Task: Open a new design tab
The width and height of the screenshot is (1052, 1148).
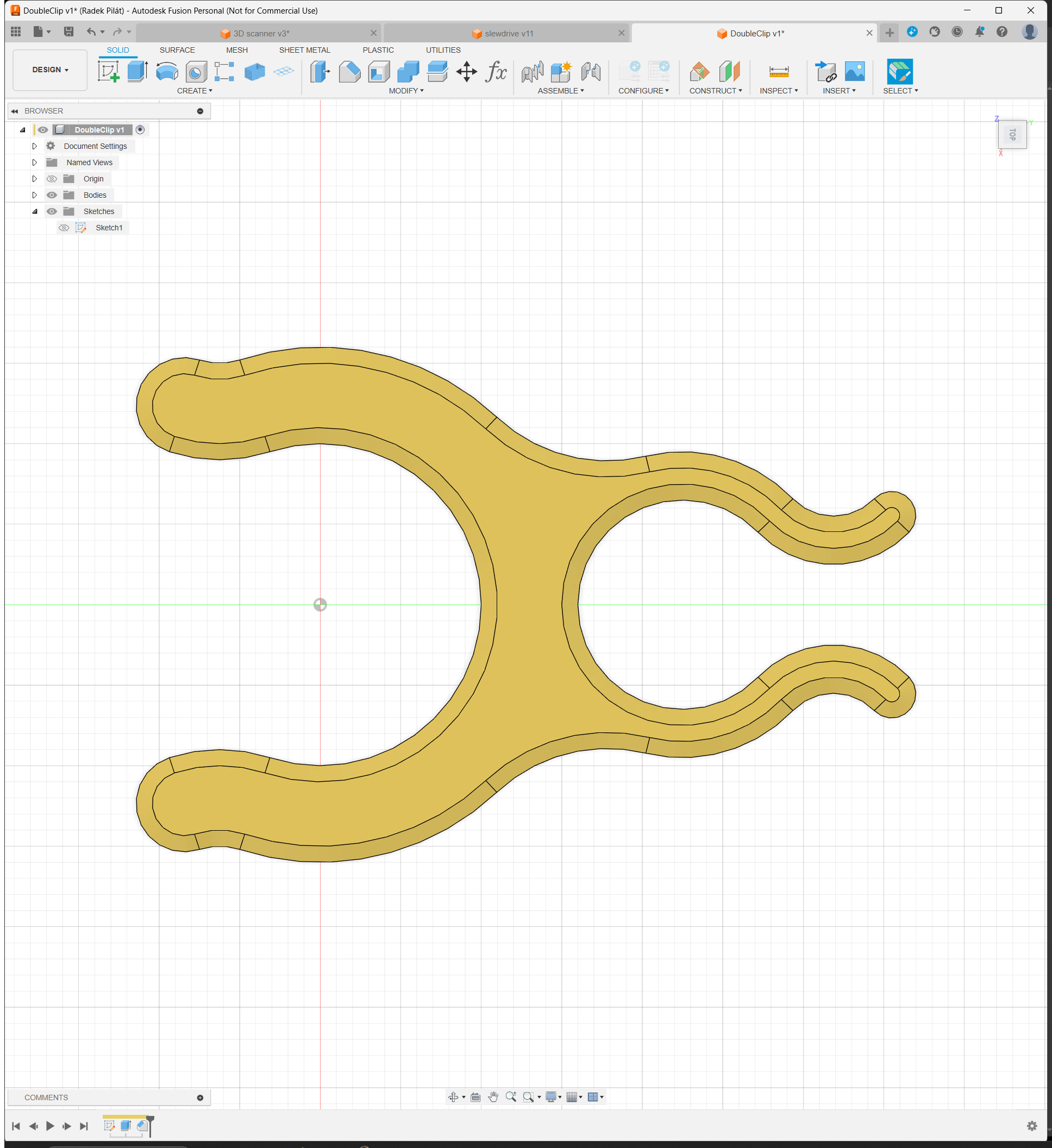Action: 889,33
